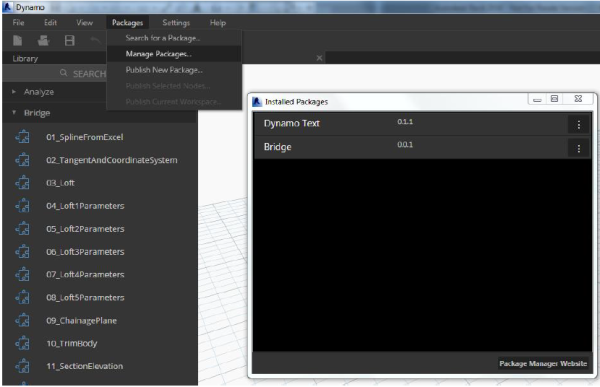600x387 pixels.
Task: Click the puzzle icon beside 02_TangentAndCoordinateSystem
Action: (x=23, y=160)
